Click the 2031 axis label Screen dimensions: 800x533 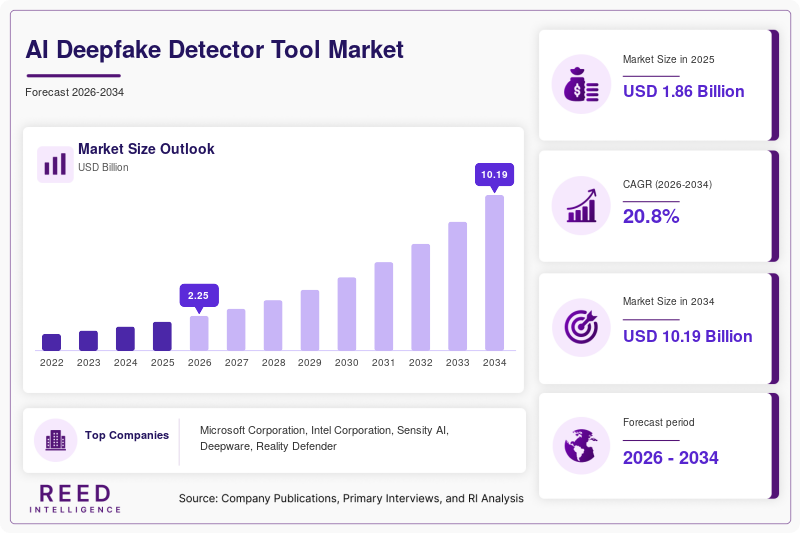[x=383, y=363]
